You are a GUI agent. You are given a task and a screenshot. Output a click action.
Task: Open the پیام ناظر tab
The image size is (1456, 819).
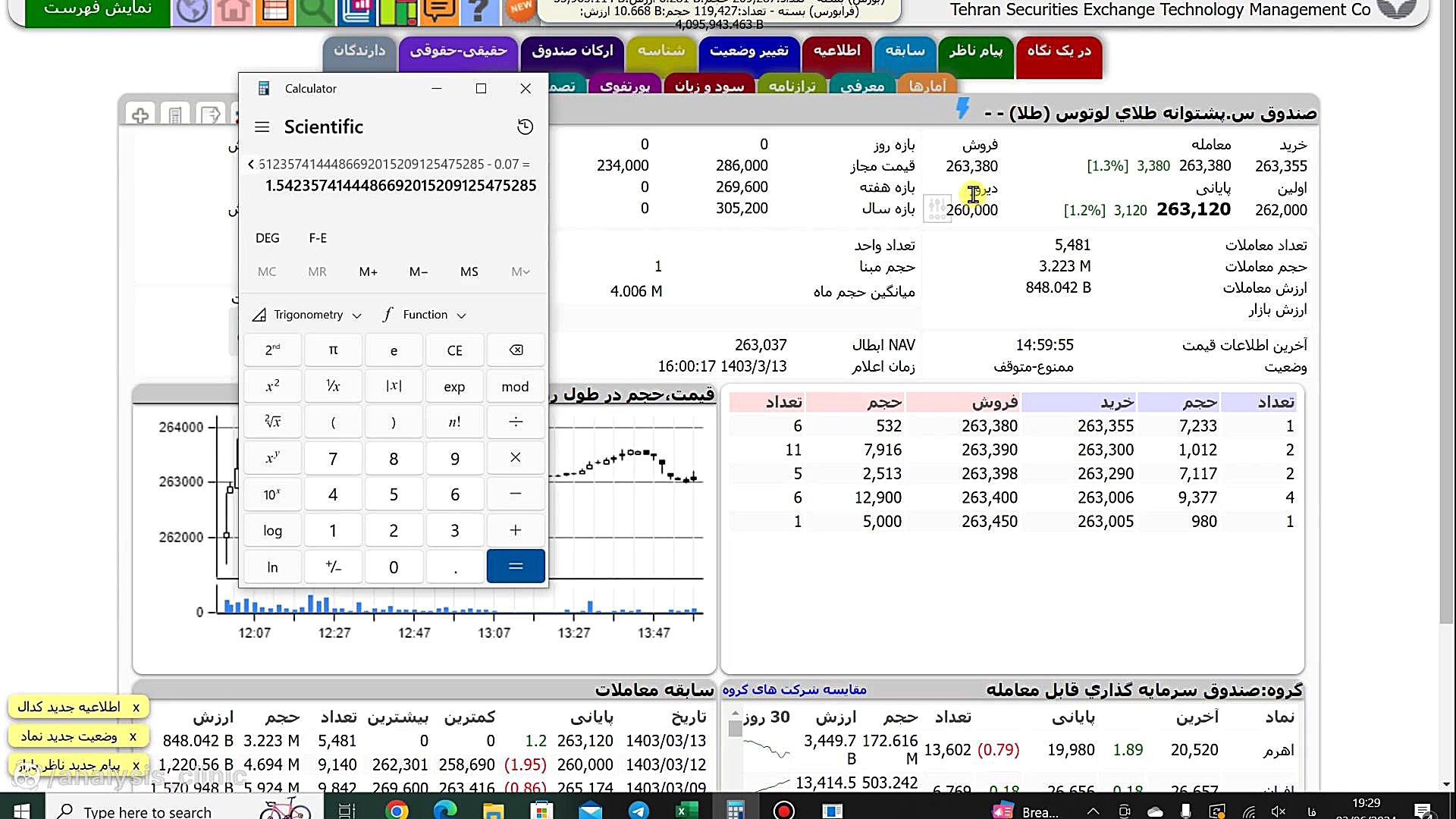click(x=975, y=51)
